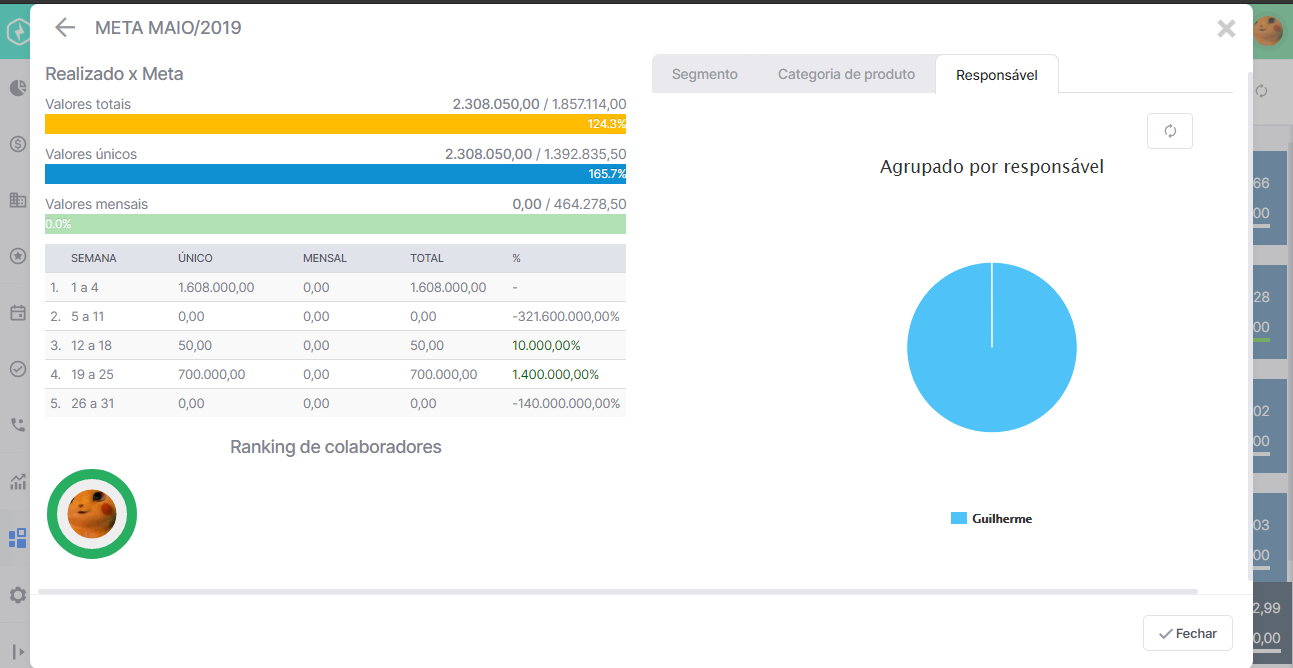Click the Fechar button
Viewport: 1293px width, 668px height.
tap(1188, 634)
